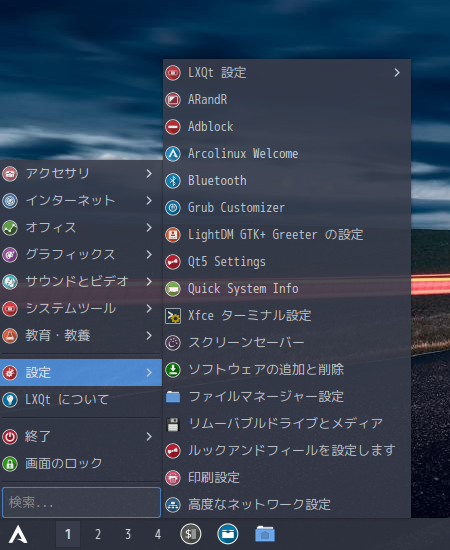
Task: Open the file manager folder icon in panel
Action: click(265, 534)
